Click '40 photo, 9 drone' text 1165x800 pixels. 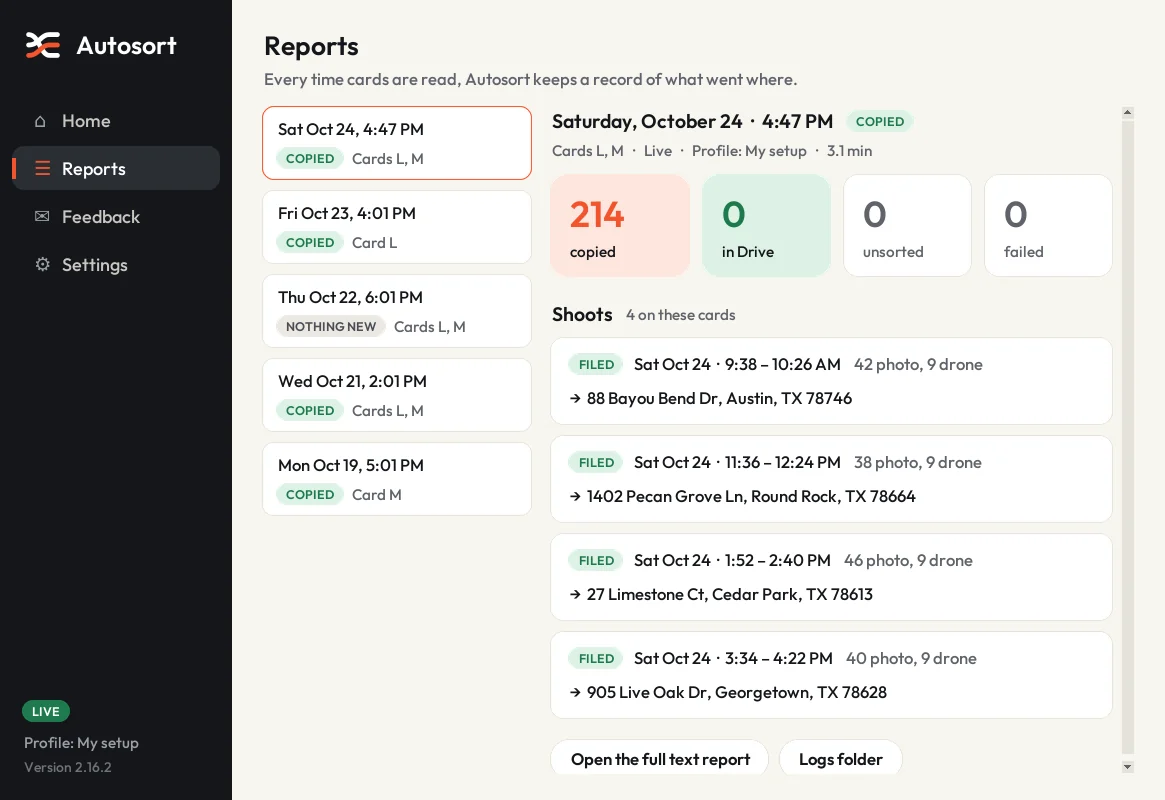[911, 659]
